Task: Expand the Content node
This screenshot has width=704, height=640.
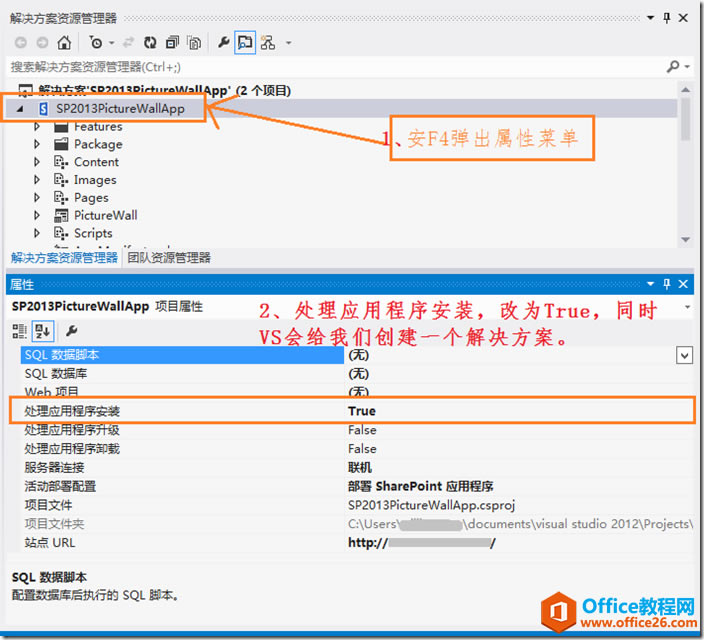Action: [x=37, y=162]
